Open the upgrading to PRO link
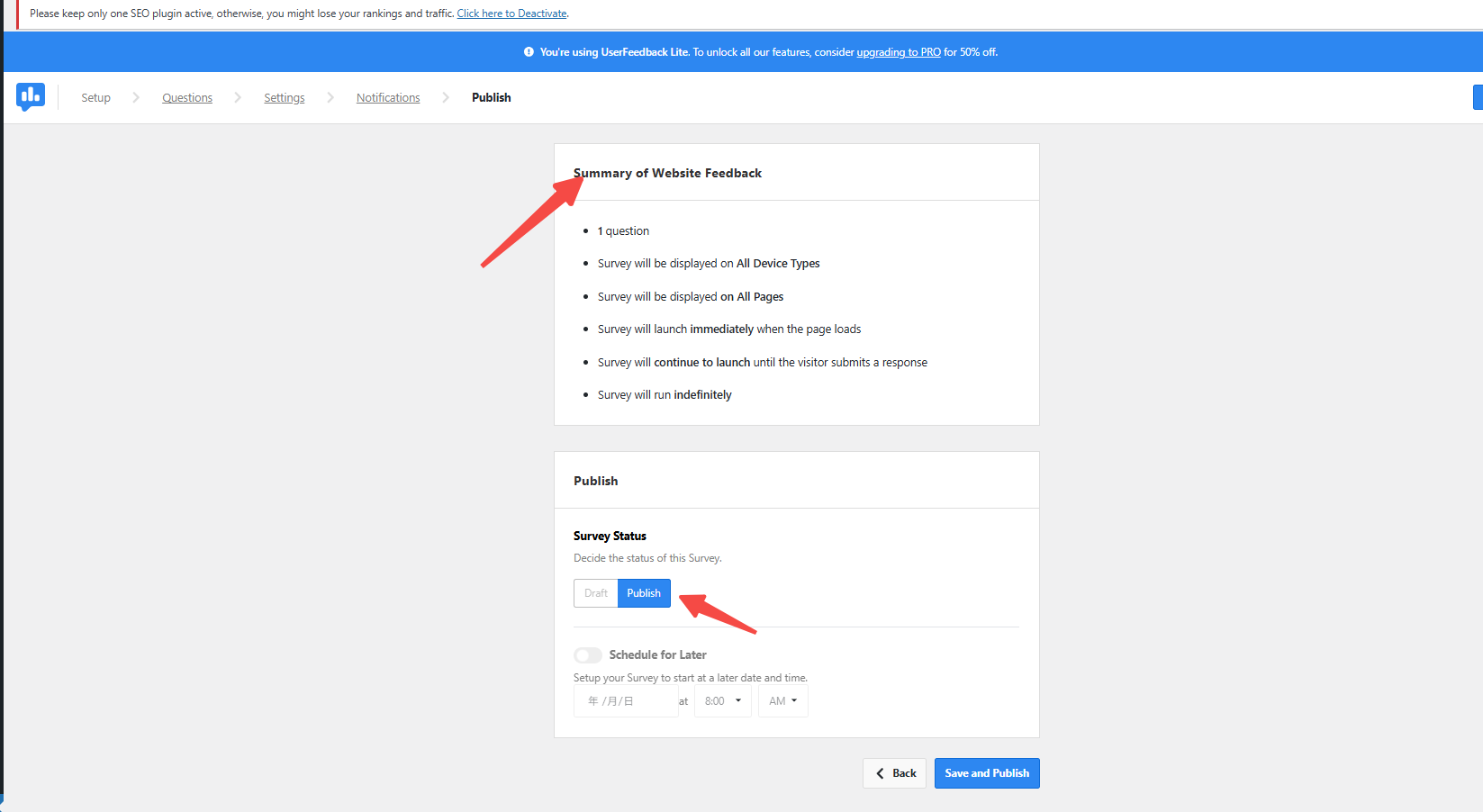 tap(898, 51)
